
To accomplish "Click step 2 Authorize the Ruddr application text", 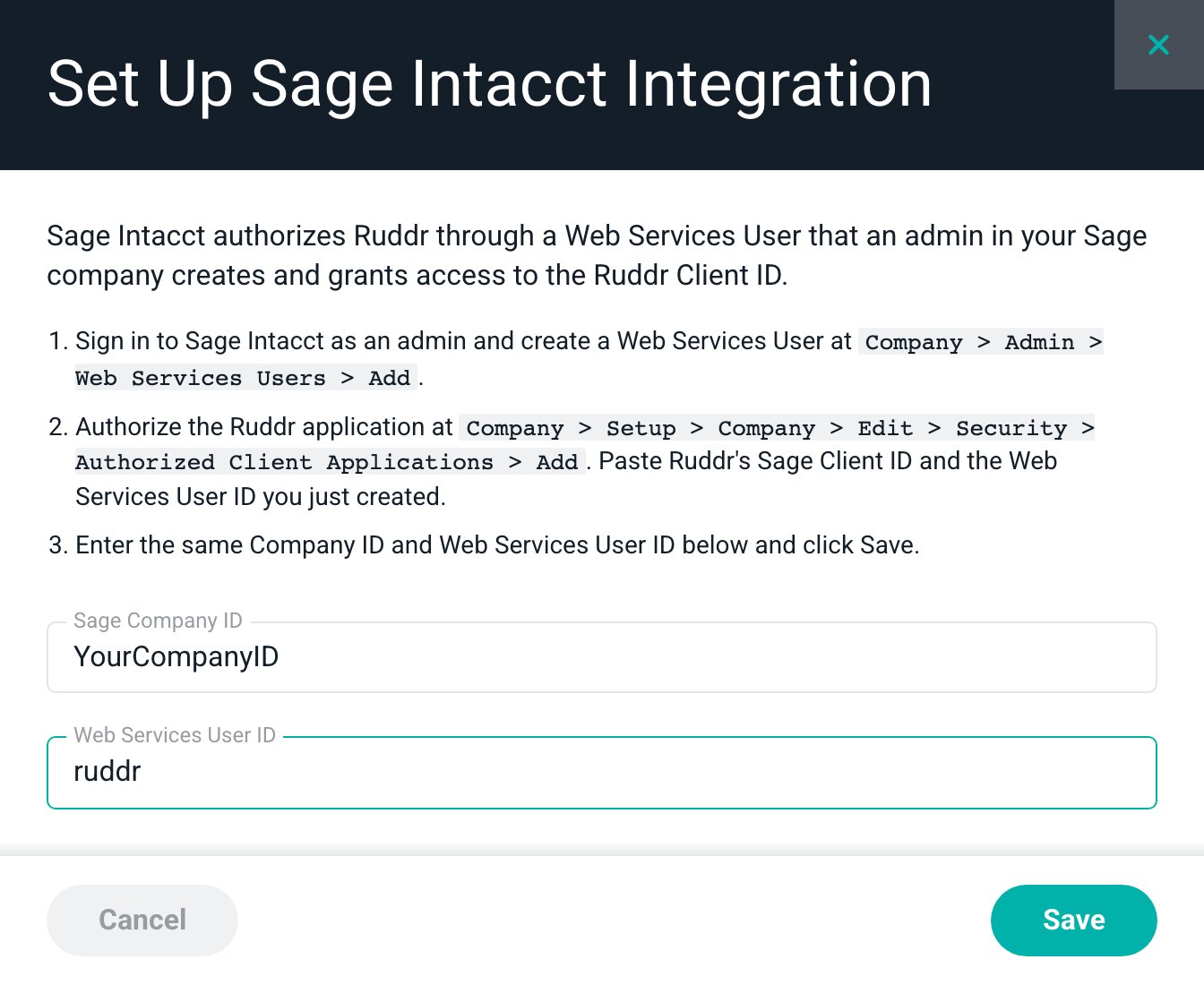I will point(264,427).
